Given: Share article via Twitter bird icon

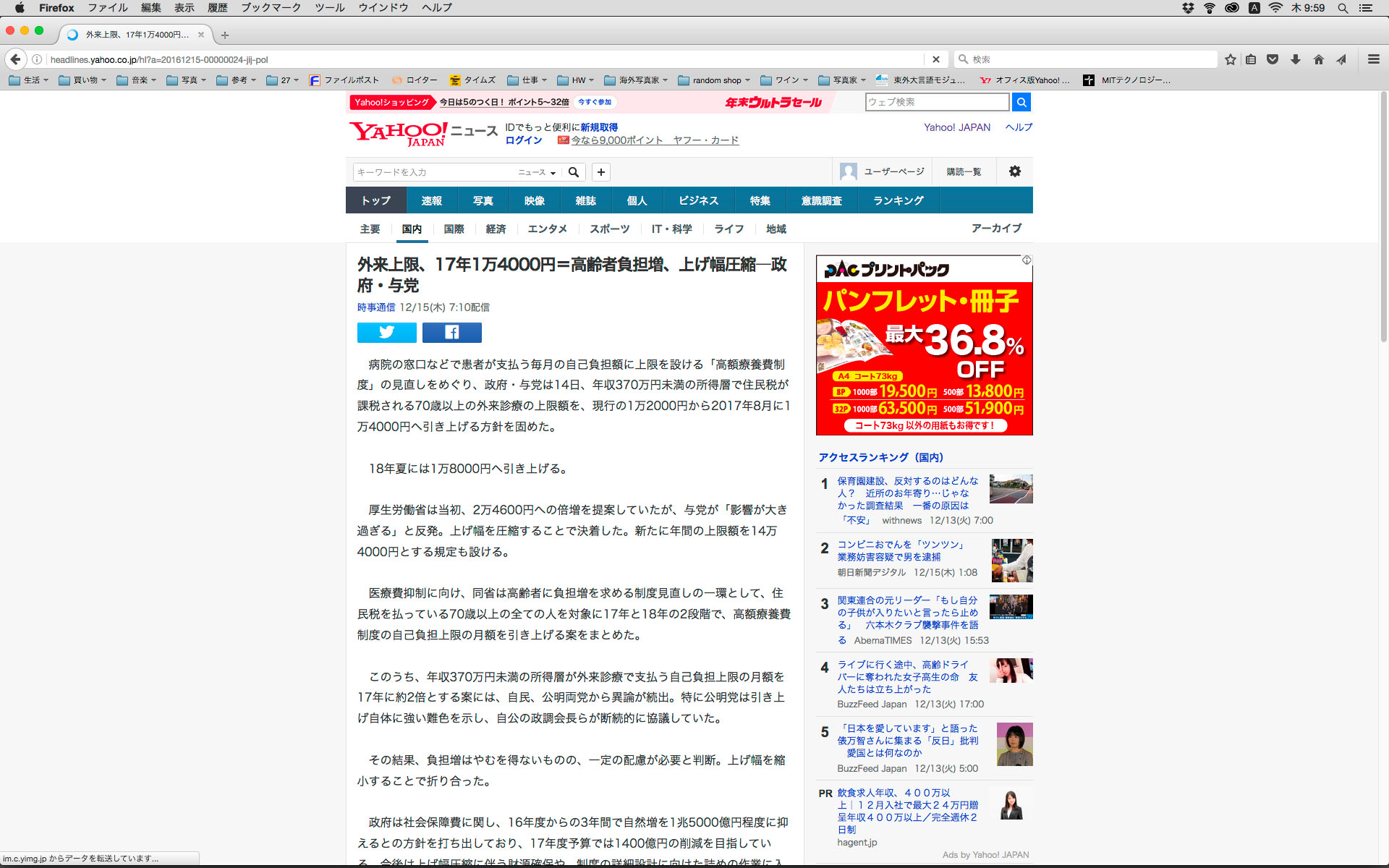Looking at the screenshot, I should click(386, 332).
